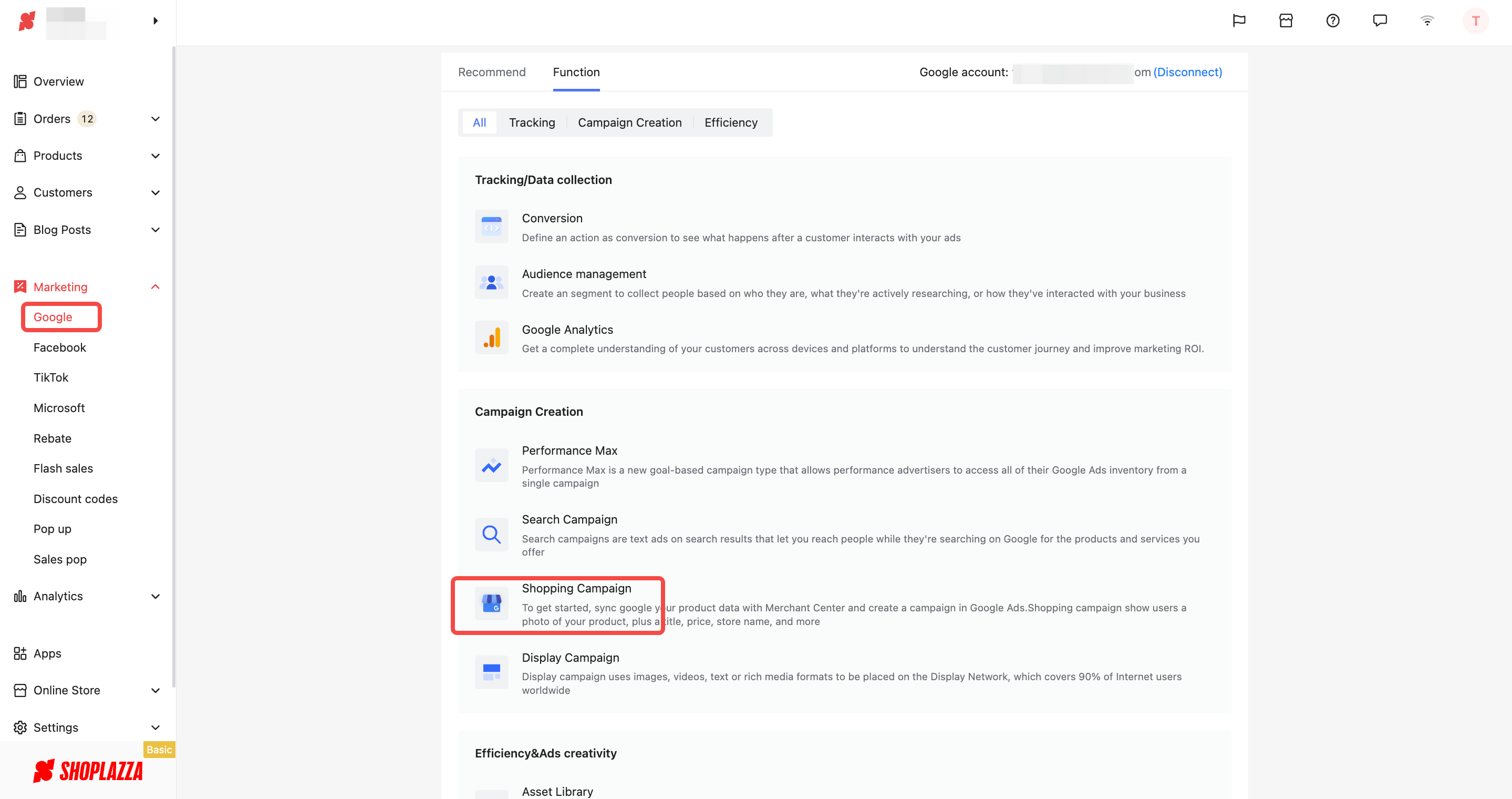Open Flash sales under Marketing
This screenshot has width=1512, height=799.
click(x=64, y=468)
